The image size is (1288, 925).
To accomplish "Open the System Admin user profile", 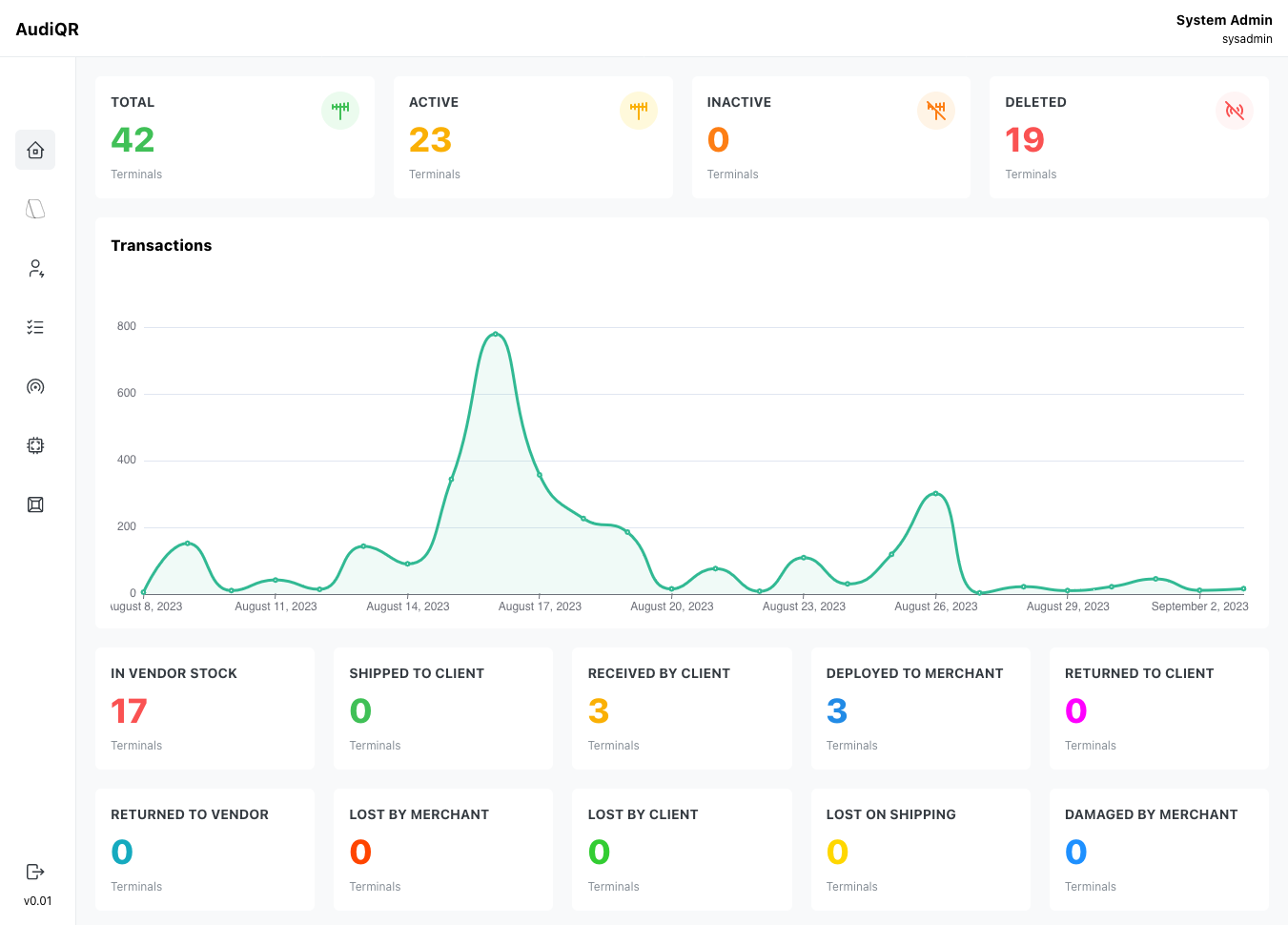I will coord(1224,20).
